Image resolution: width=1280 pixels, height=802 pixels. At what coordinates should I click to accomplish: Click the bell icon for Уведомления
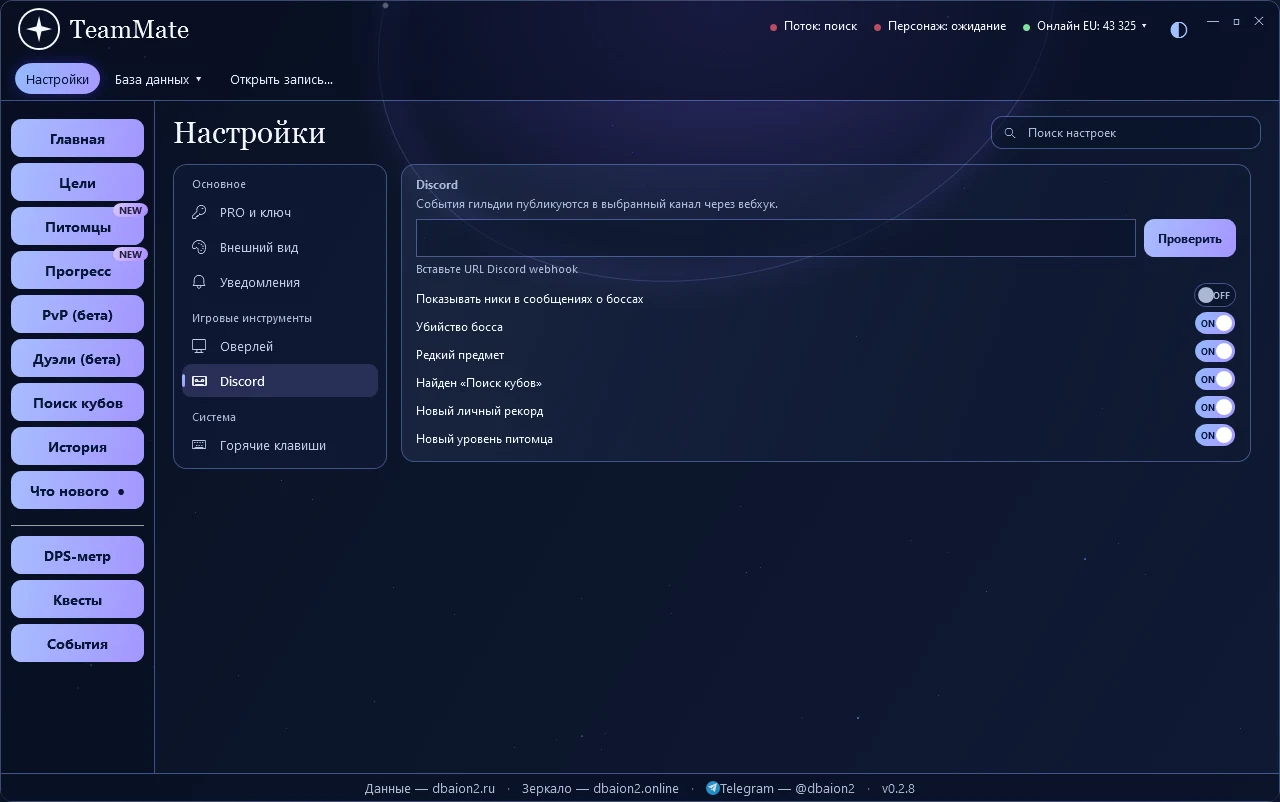click(199, 282)
